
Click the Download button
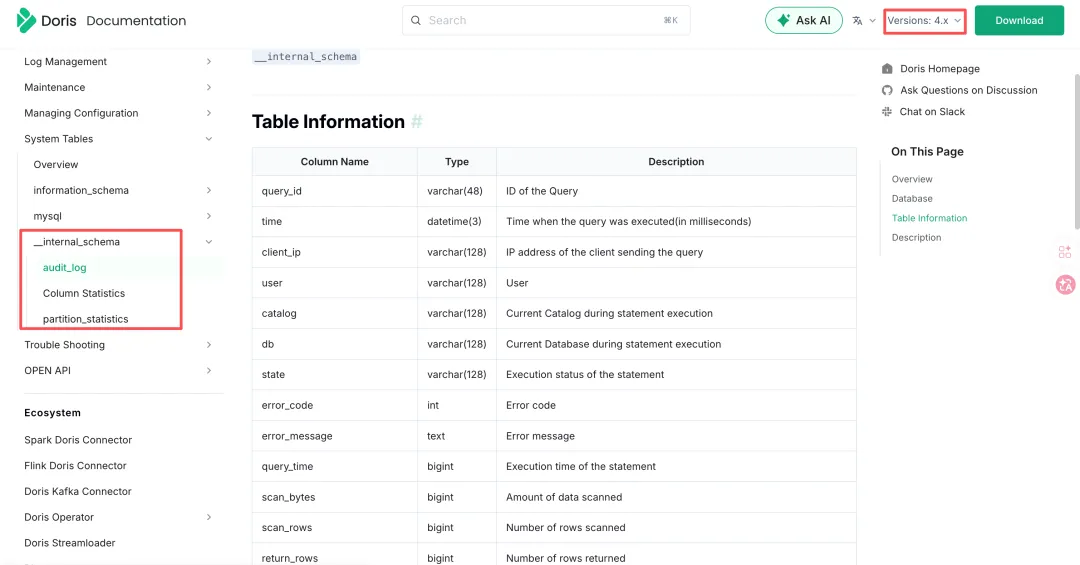click(x=1019, y=20)
